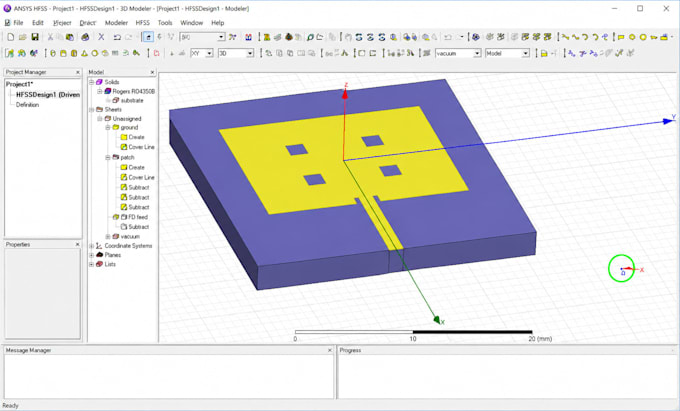Image resolution: width=680 pixels, height=411 pixels.
Task: Click the Validate checkmark icon
Action: (x=619, y=53)
